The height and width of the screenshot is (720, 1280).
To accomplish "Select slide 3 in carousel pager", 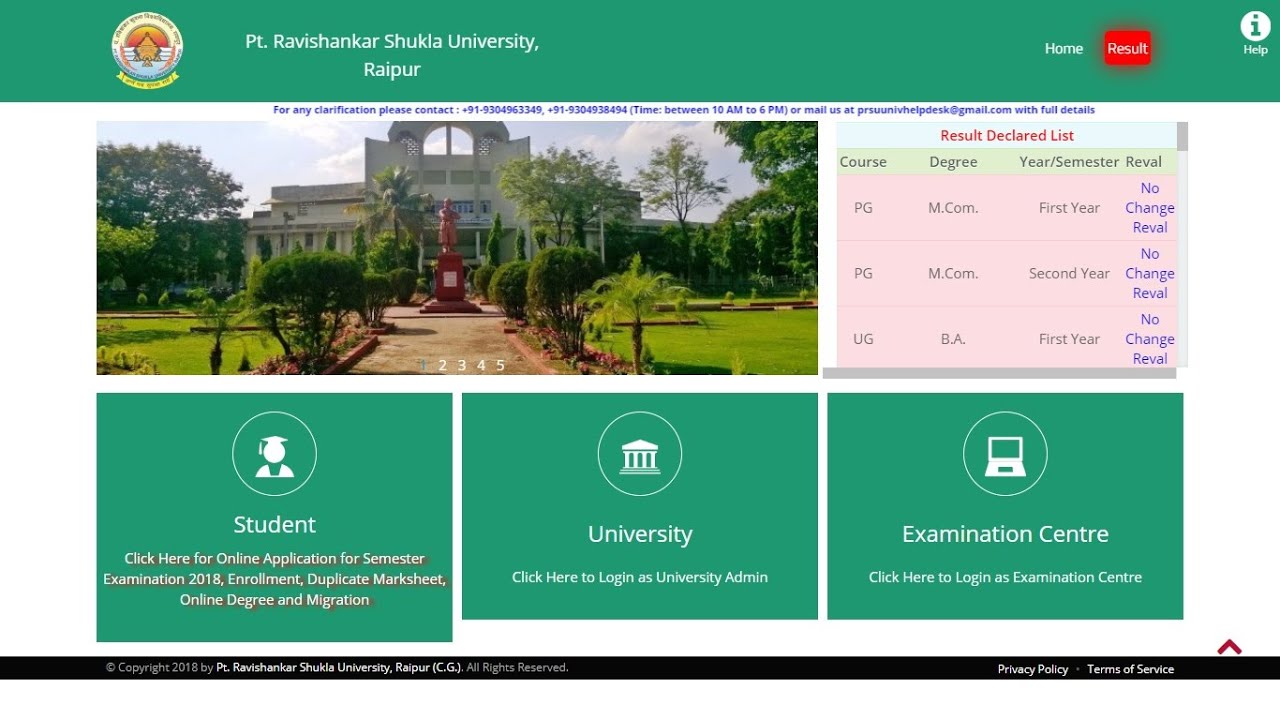I will (461, 365).
